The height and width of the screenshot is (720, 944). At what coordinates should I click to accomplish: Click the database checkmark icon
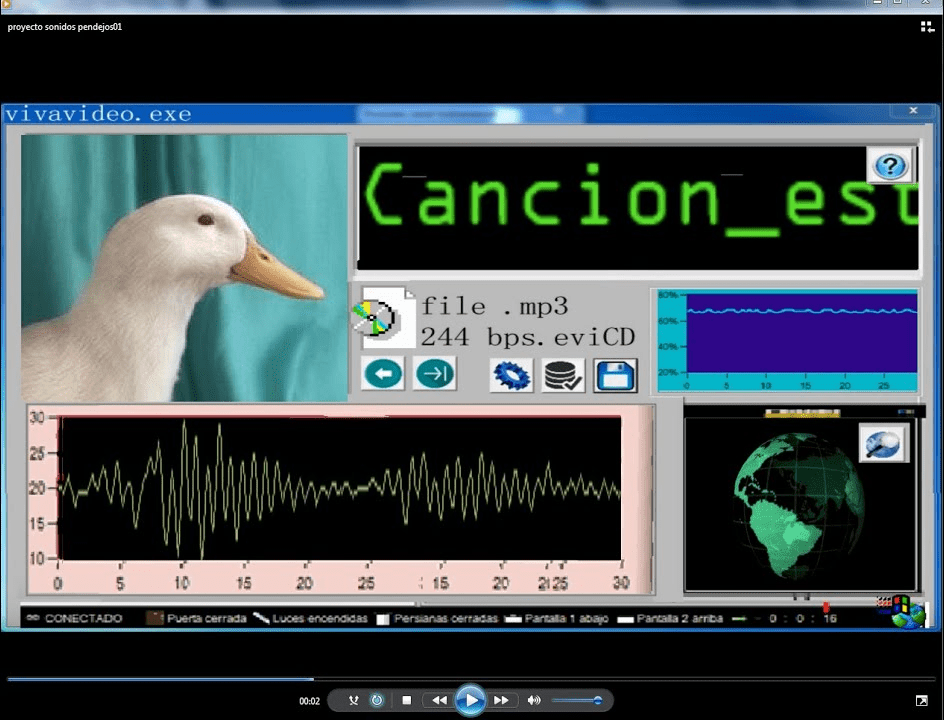(x=563, y=375)
